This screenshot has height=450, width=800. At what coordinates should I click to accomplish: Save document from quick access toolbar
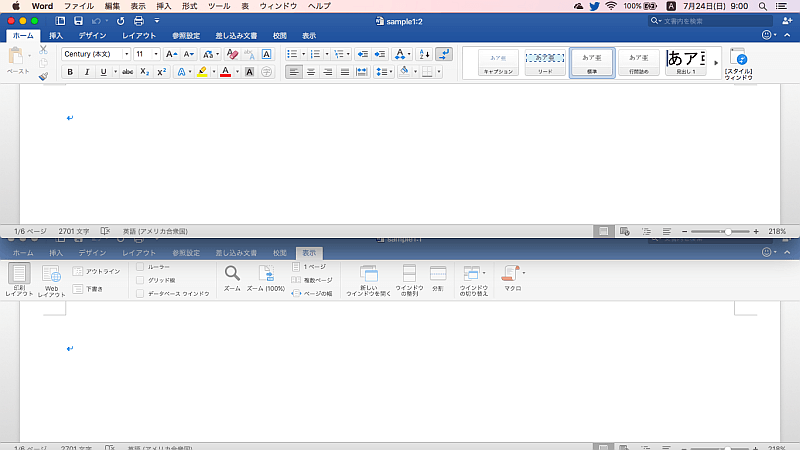pyautogui.click(x=78, y=21)
